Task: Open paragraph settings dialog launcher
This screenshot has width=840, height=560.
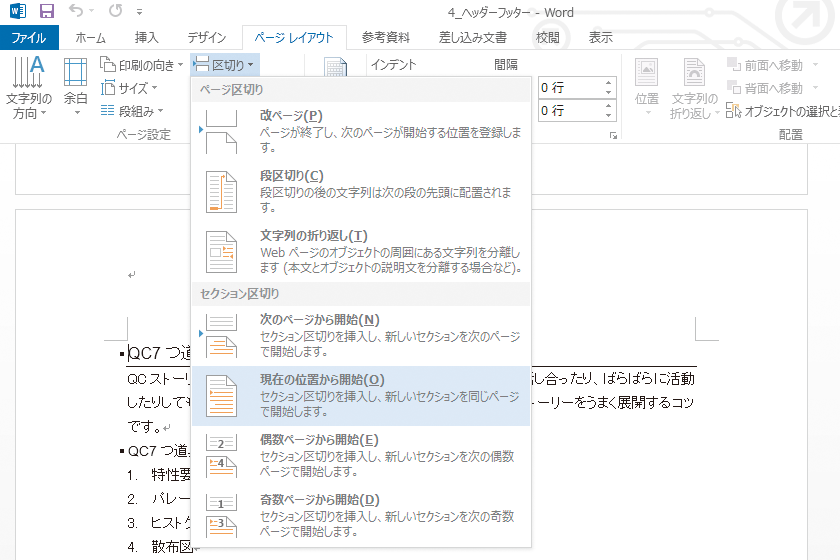Action: point(613,136)
